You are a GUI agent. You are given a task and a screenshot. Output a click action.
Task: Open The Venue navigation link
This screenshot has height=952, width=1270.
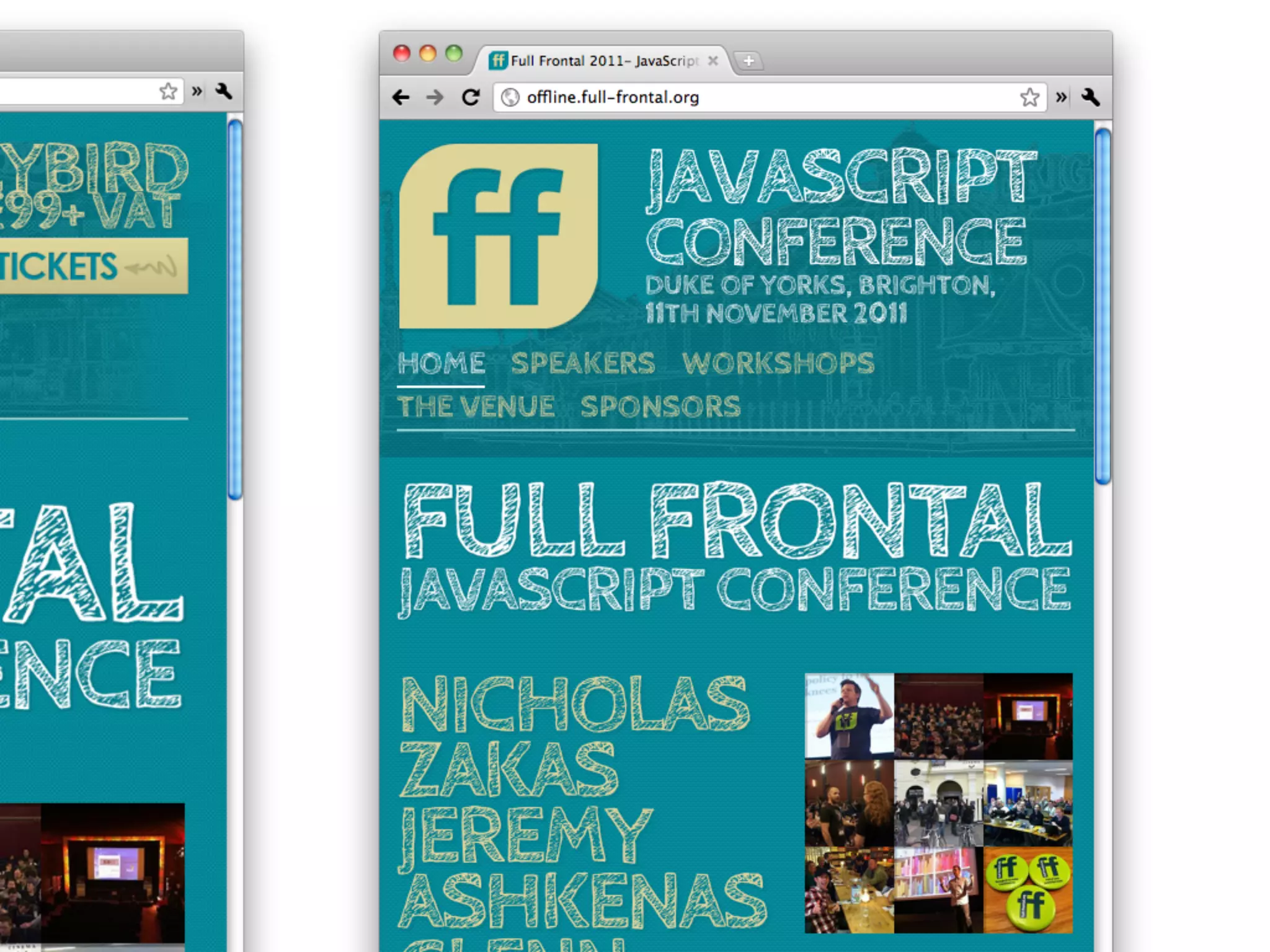tap(476, 407)
